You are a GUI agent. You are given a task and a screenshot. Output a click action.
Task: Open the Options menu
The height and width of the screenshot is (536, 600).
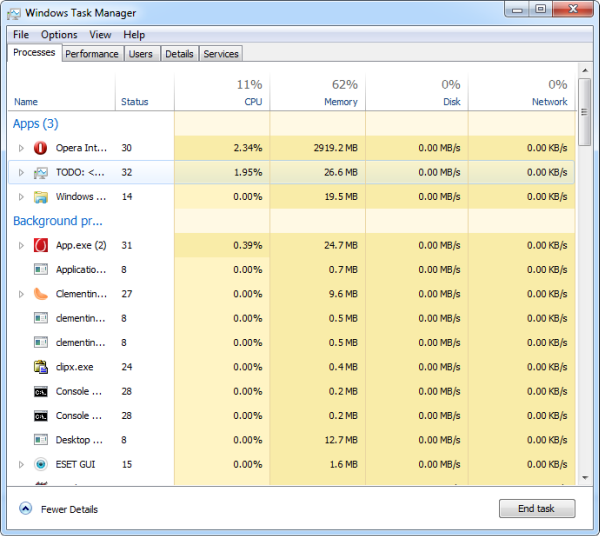tap(59, 35)
